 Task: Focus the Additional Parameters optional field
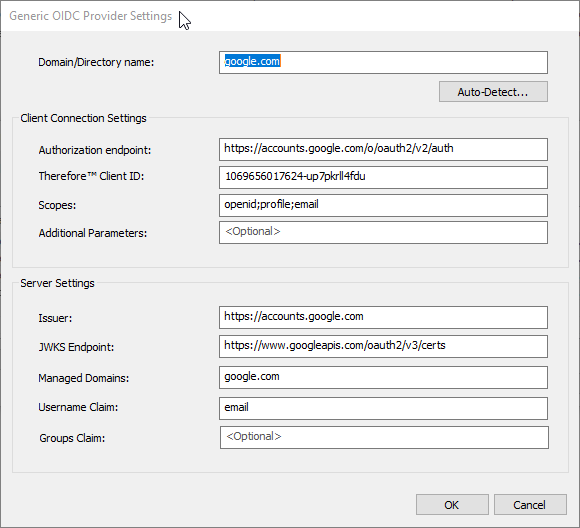383,232
